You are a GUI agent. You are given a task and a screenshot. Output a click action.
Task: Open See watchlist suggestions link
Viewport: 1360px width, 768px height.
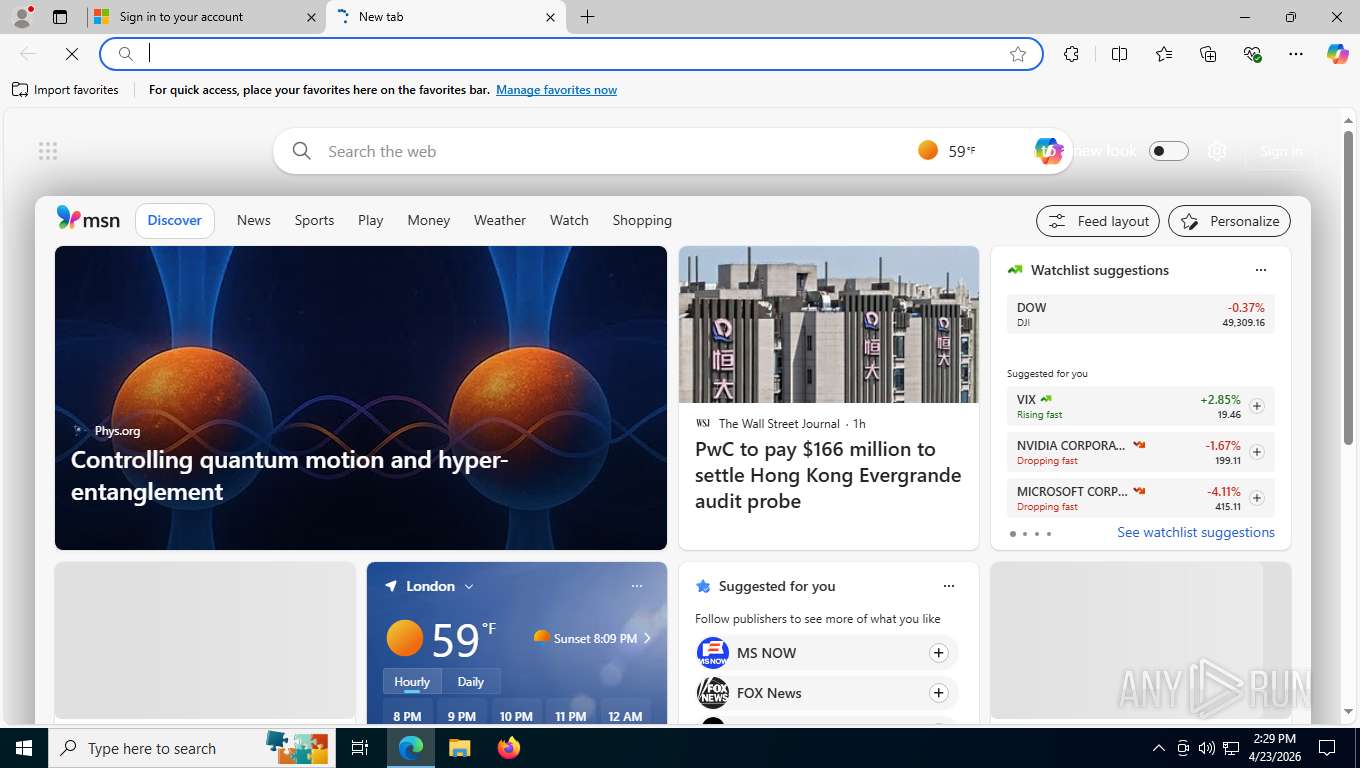pos(1196,533)
